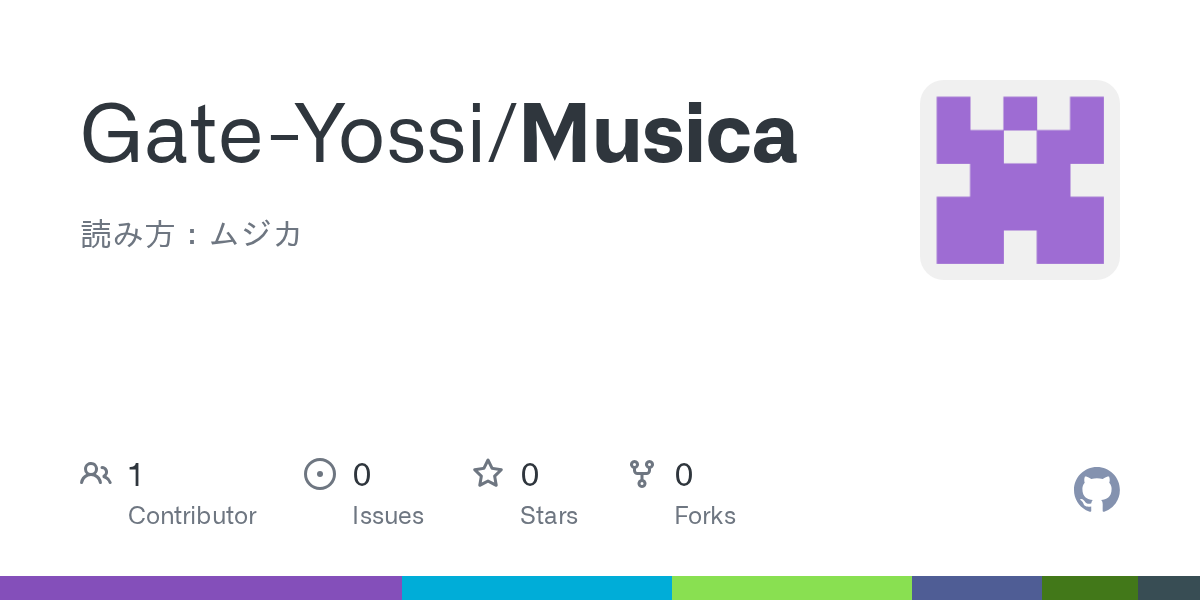This screenshot has width=1200, height=600.
Task: Click the Contributor label
Action: [x=192, y=516]
